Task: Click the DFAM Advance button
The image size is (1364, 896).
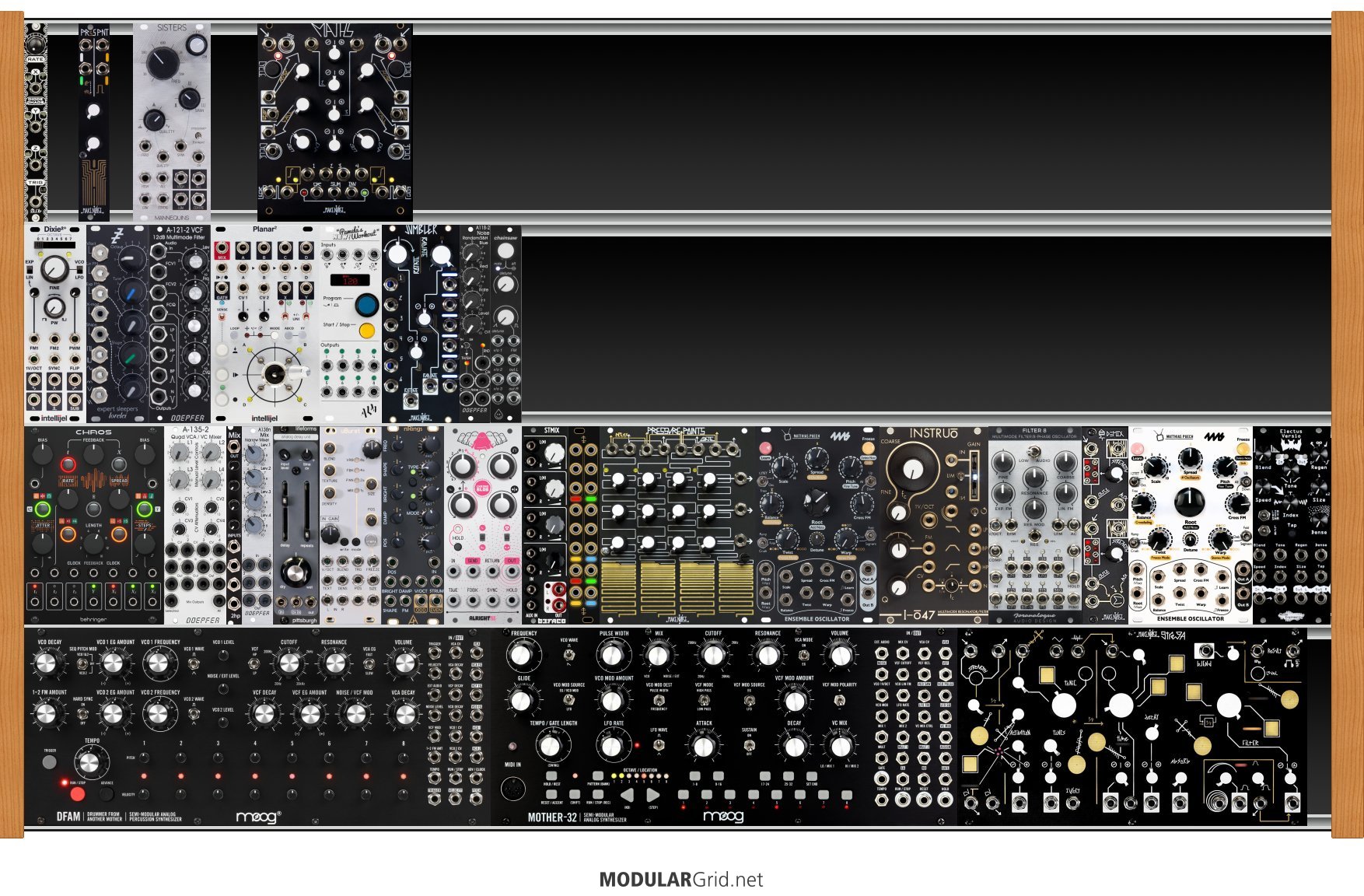Action: click(x=107, y=794)
